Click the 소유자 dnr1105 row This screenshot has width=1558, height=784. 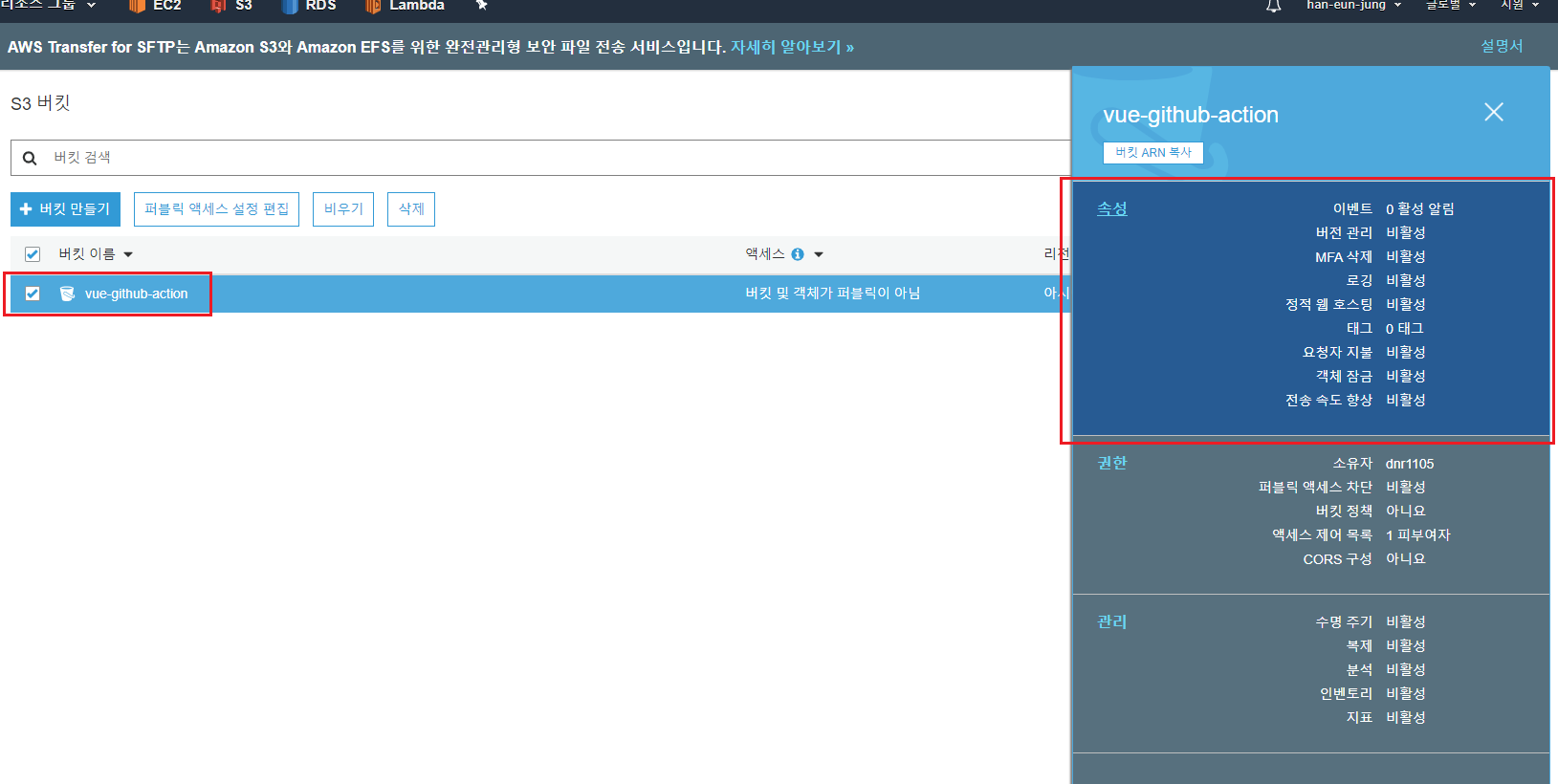tap(1383, 463)
